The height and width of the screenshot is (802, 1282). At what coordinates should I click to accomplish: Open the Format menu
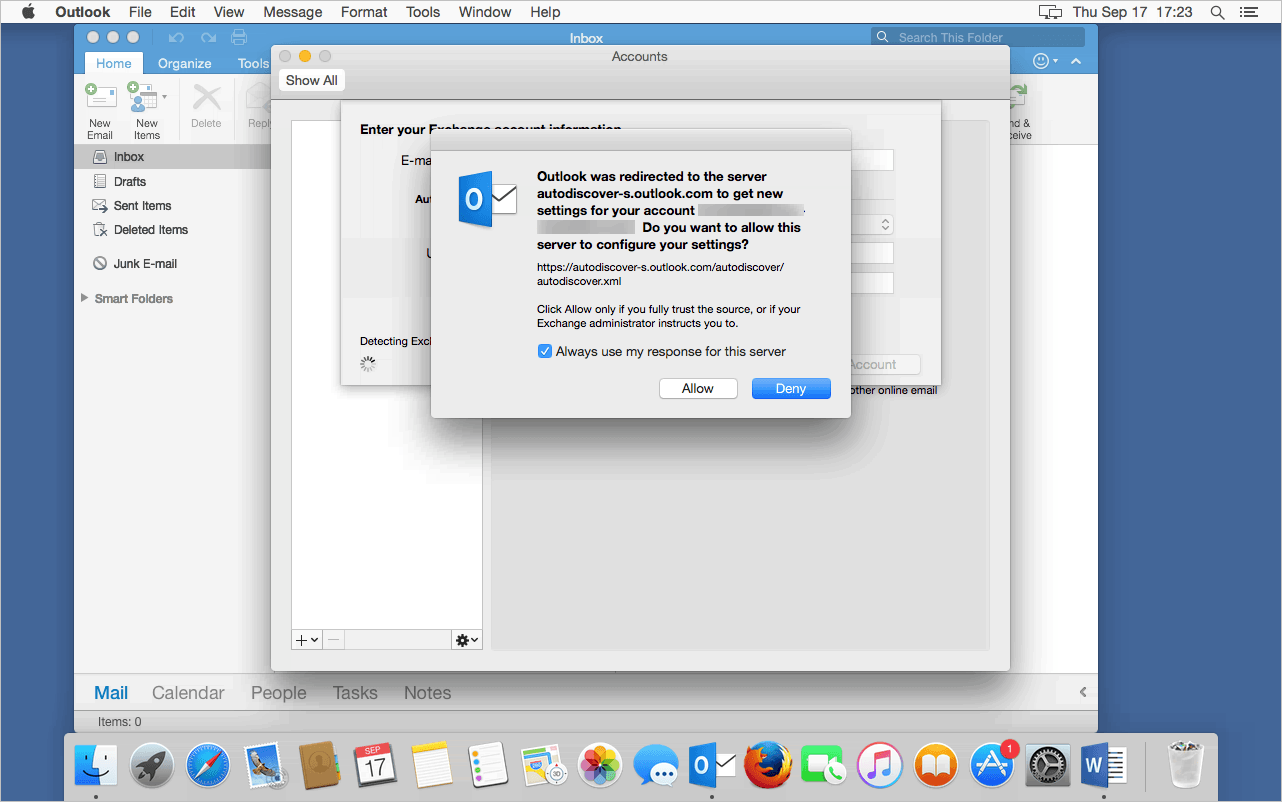pos(364,12)
